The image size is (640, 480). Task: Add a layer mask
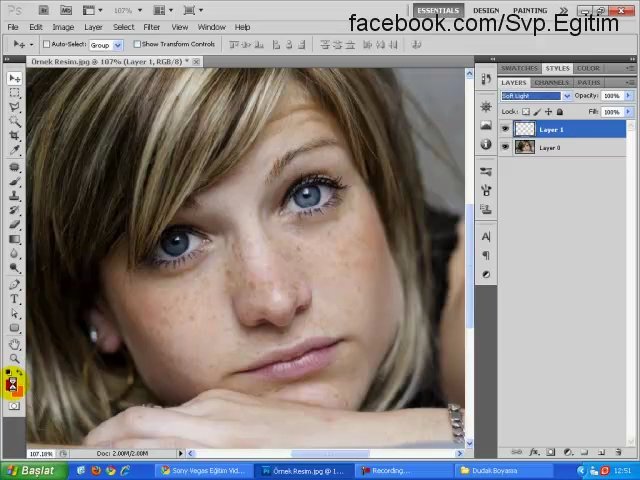click(551, 452)
